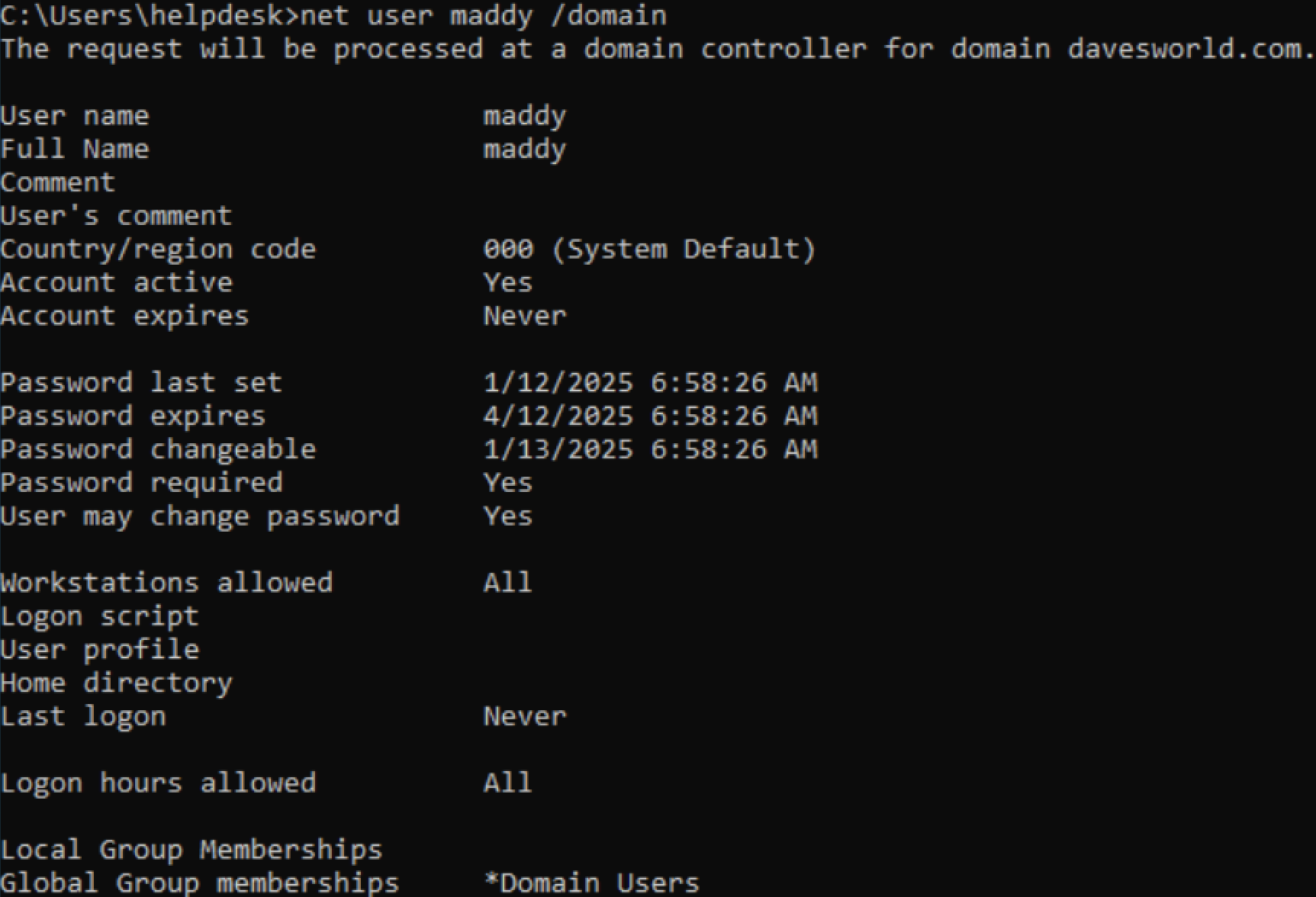Screen dimensions: 1316x897
Task: Click the 'Logon hours allowed' All value
Action: click(508, 783)
